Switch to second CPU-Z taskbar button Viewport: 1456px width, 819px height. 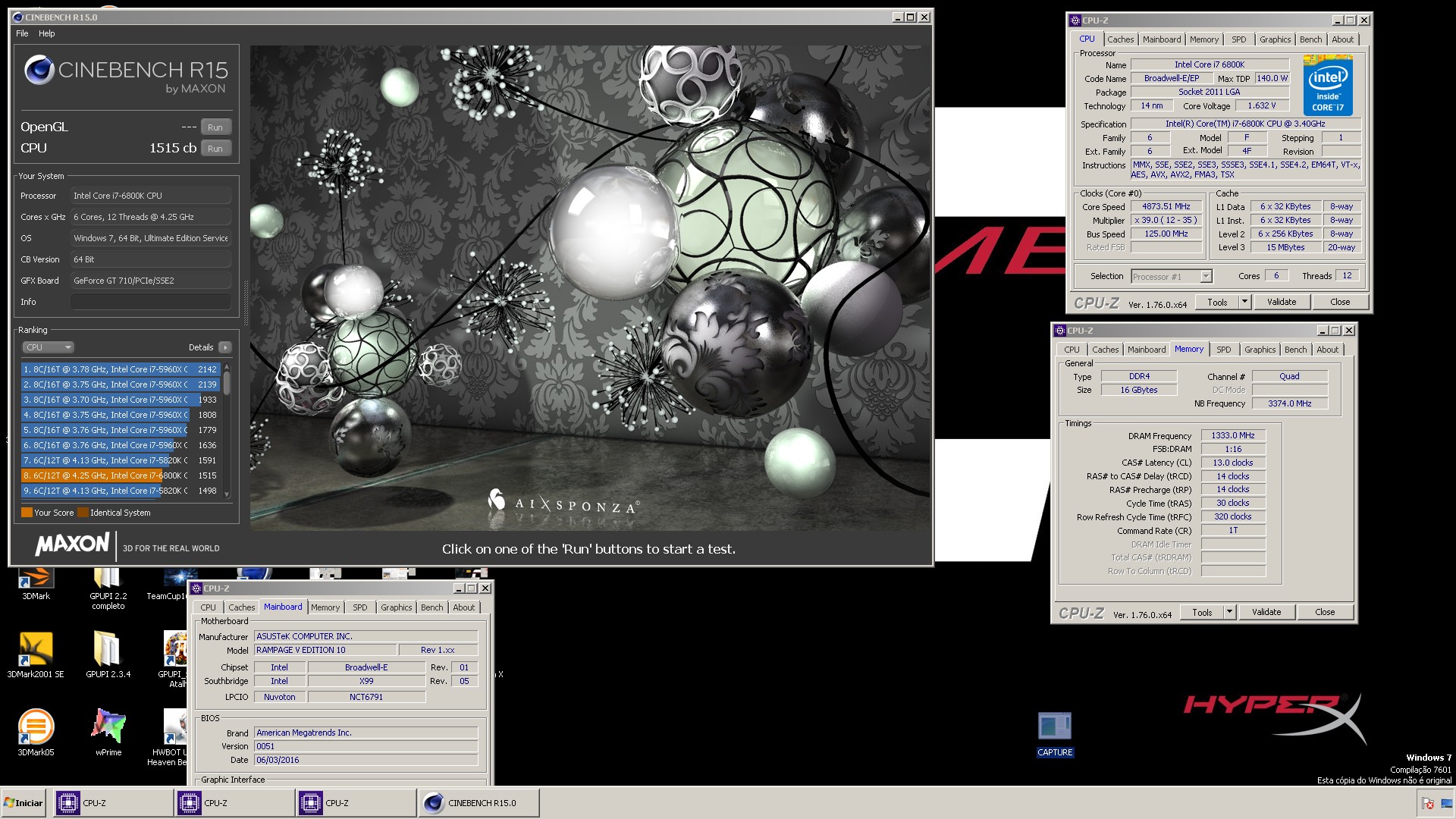coord(234,803)
